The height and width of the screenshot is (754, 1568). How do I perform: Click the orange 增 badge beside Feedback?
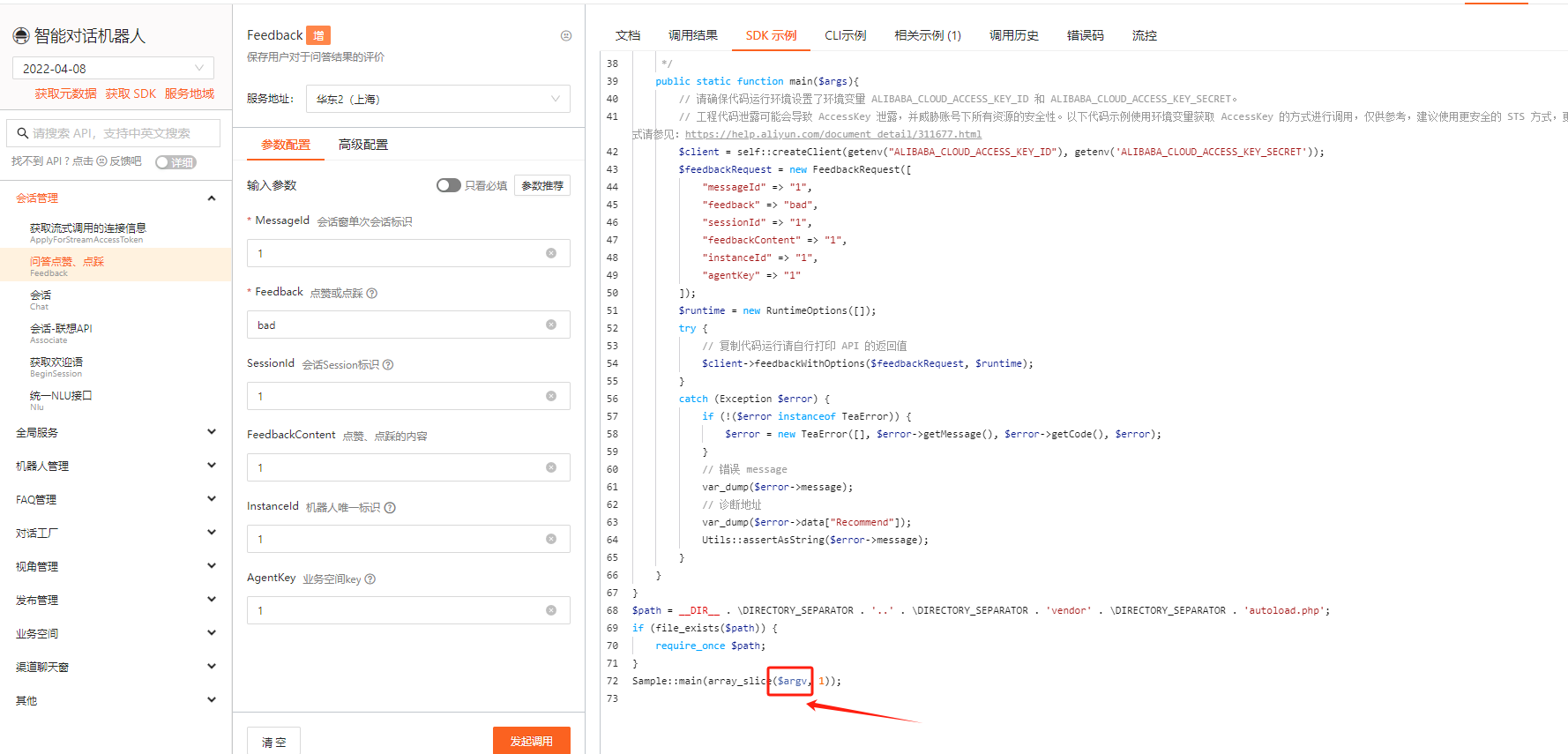coord(318,35)
